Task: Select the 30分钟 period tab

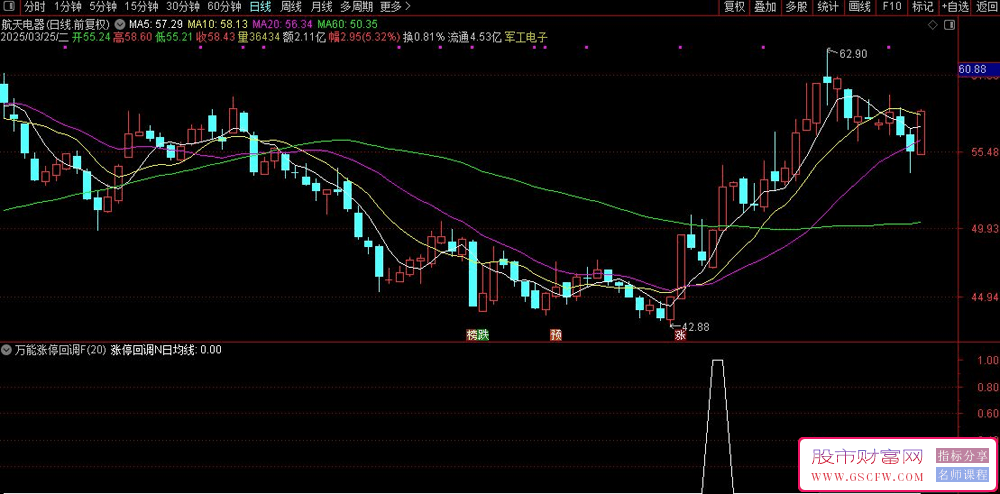Action: click(x=182, y=7)
